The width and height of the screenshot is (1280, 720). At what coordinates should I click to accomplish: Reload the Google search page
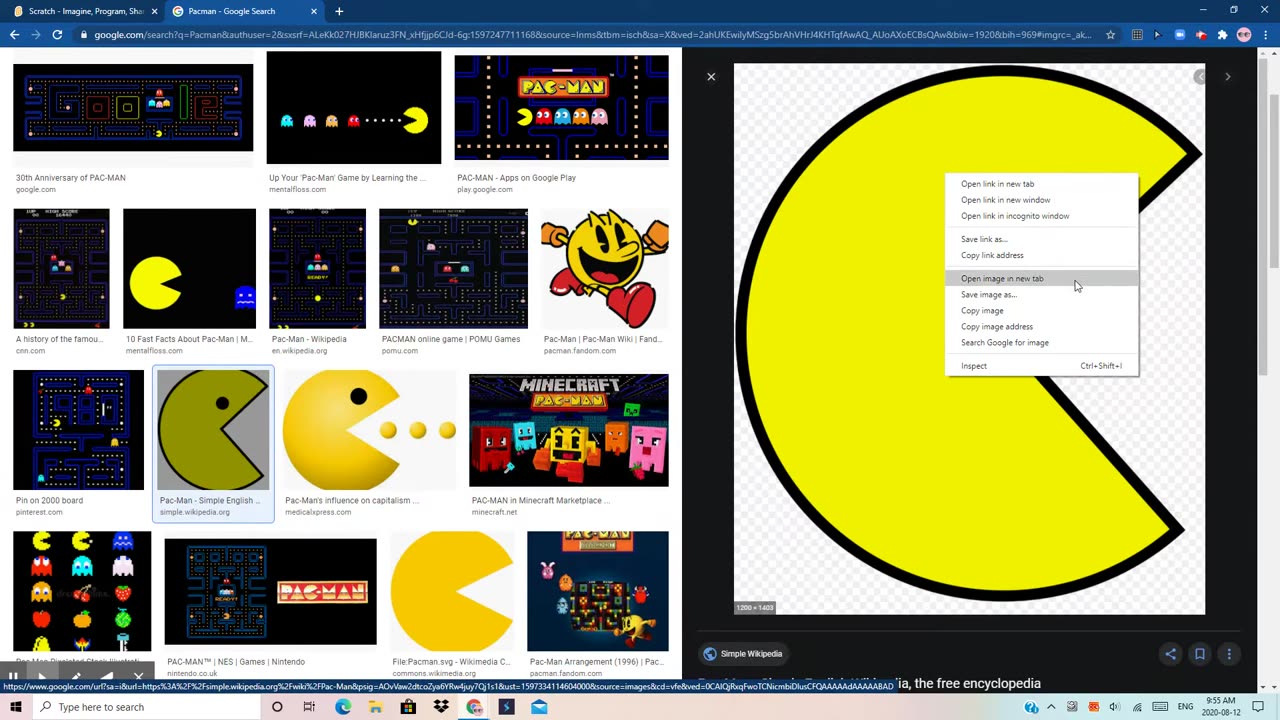click(x=57, y=35)
